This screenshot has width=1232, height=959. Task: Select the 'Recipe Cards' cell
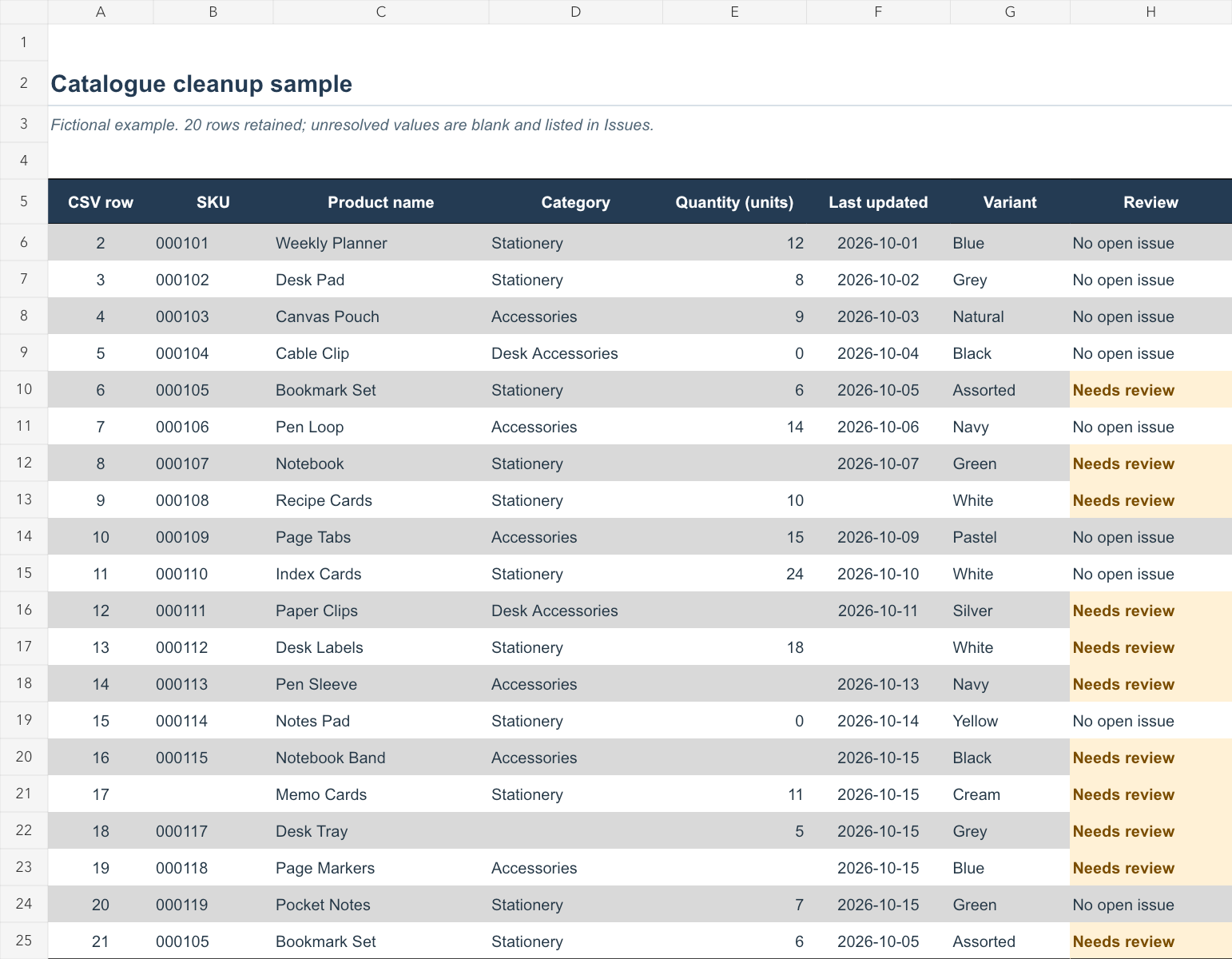[x=381, y=500]
